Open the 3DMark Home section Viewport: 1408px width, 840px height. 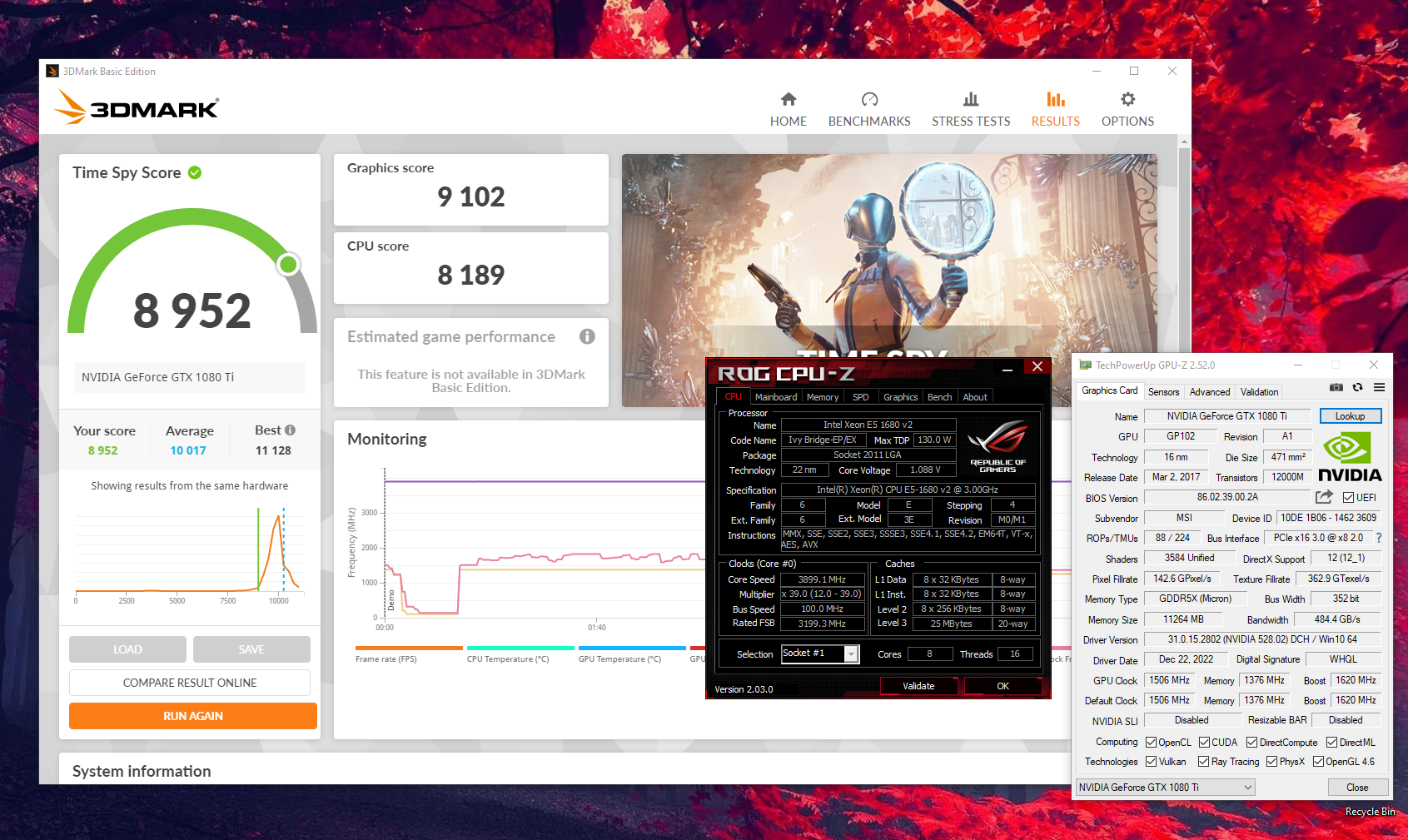(788, 109)
